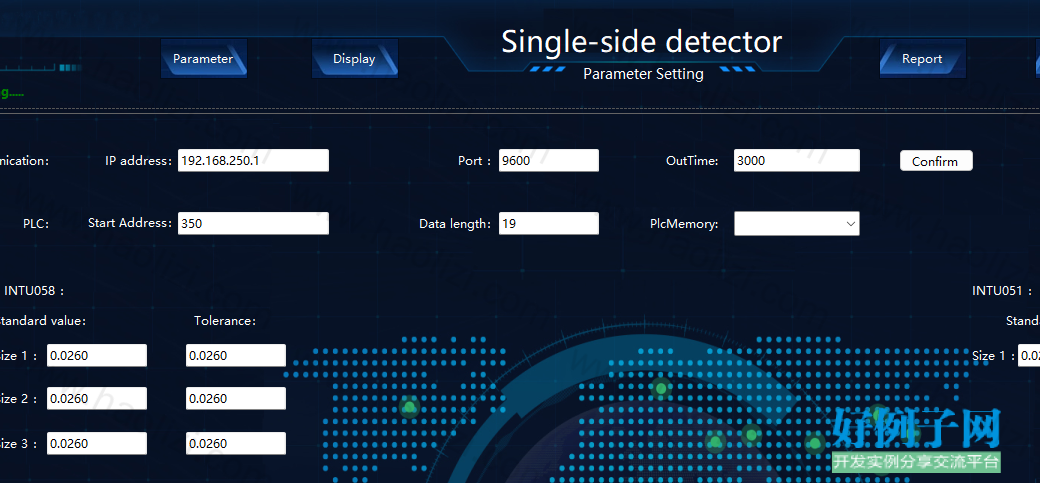Select the Port input field
Image resolution: width=1040 pixels, height=483 pixels.
[x=549, y=161]
